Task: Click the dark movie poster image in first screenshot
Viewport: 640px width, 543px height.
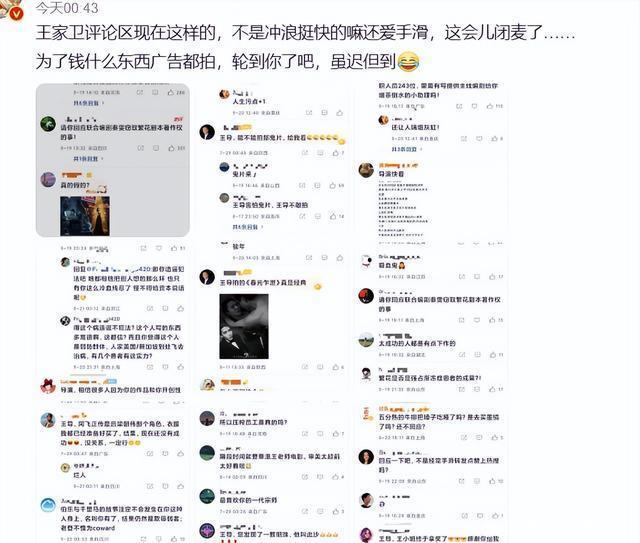Action: 85,216
